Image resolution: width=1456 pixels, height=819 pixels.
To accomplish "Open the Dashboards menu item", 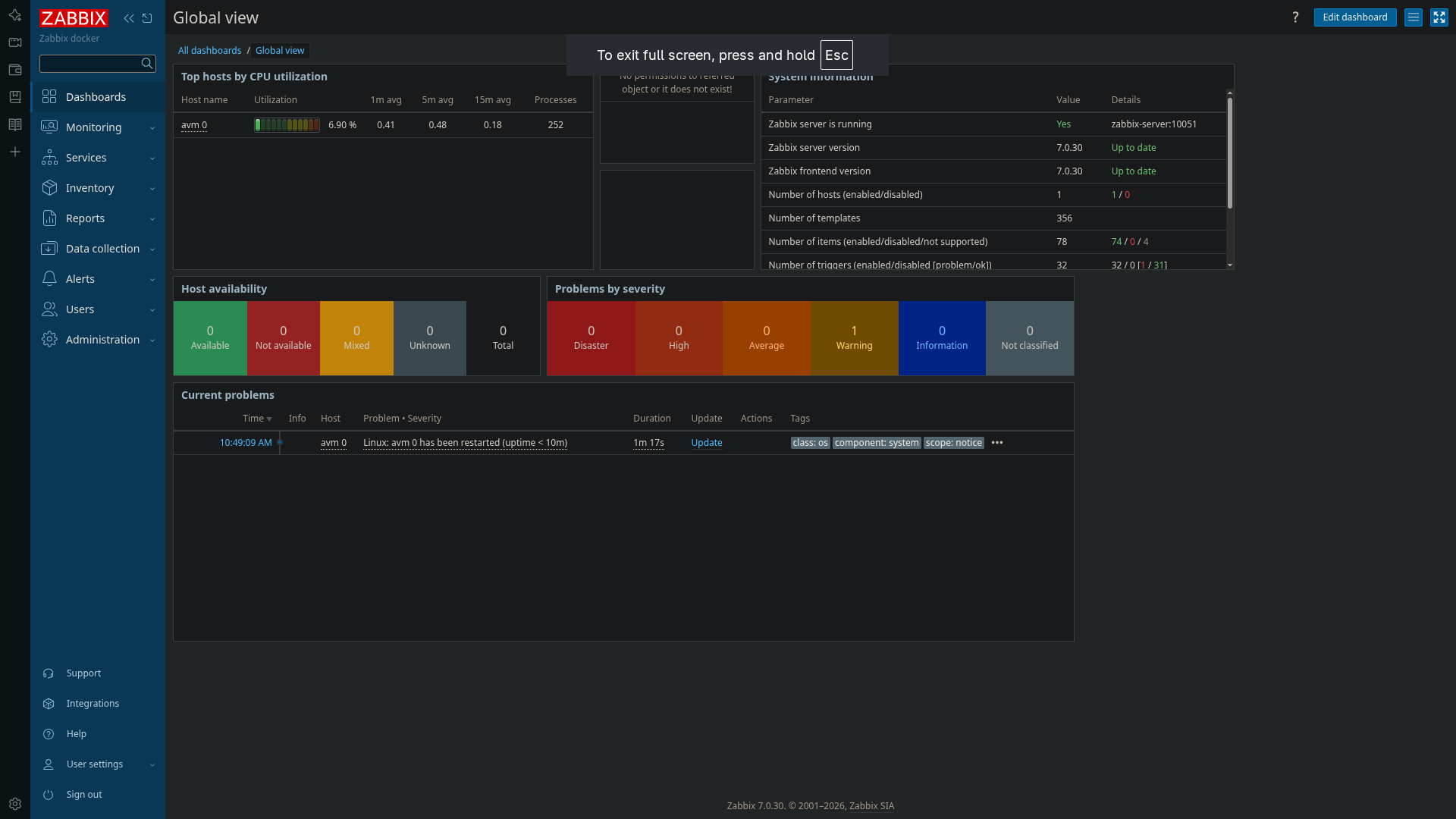I will [x=98, y=97].
